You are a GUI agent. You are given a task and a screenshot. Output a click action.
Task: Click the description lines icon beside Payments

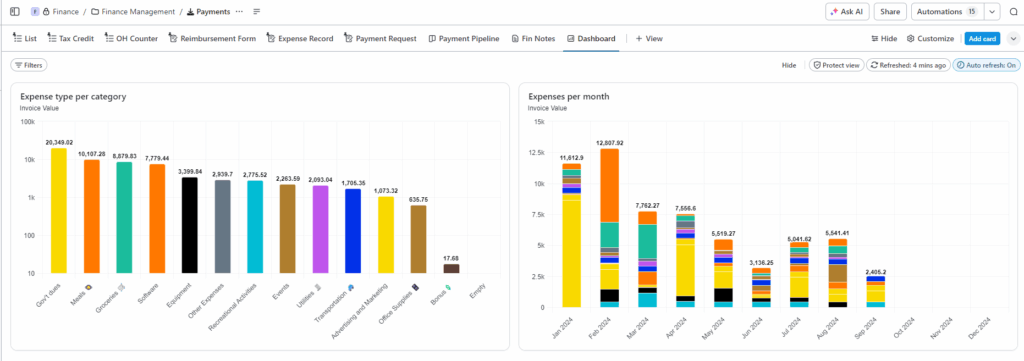click(x=257, y=12)
